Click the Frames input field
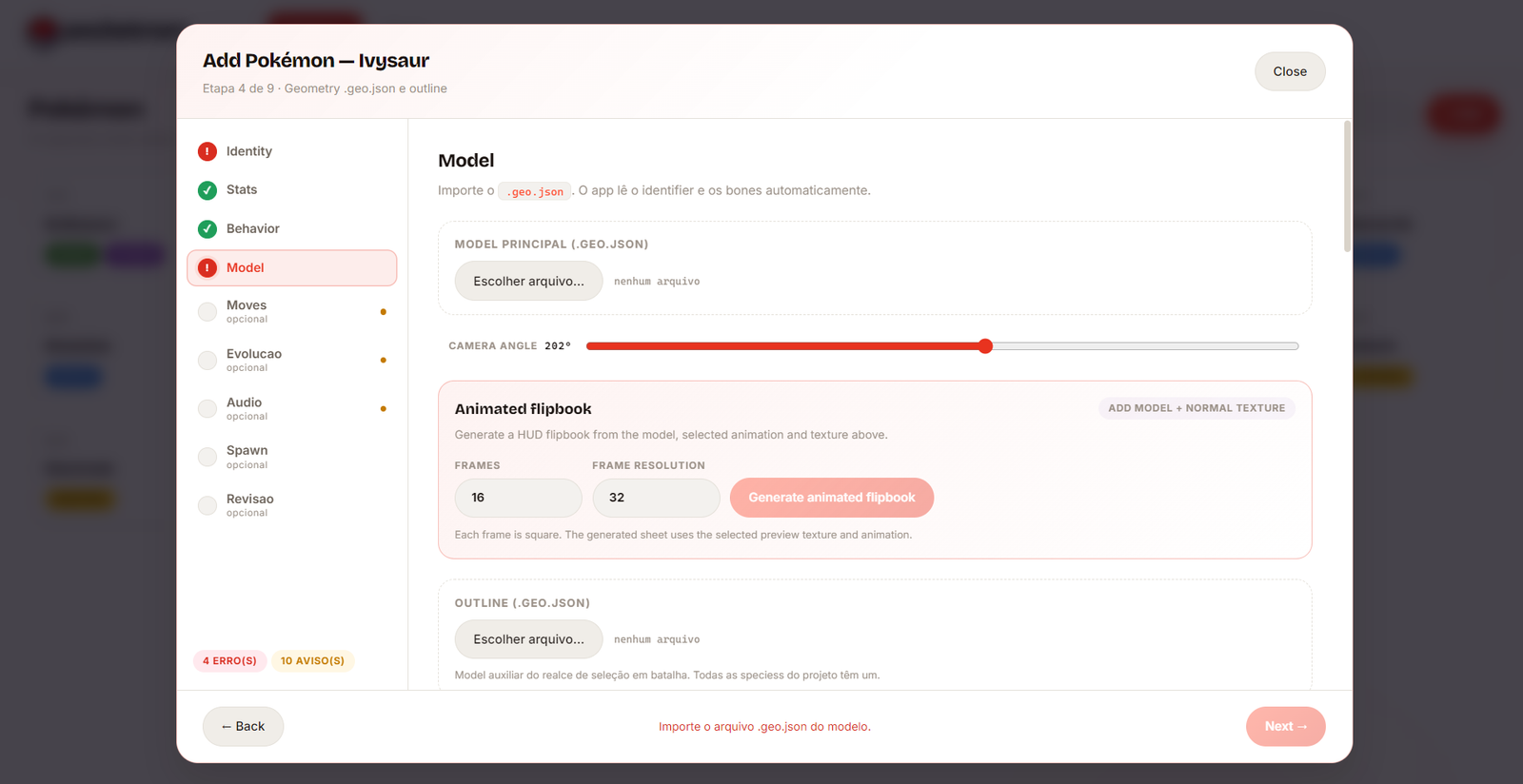This screenshot has width=1523, height=784. pyautogui.click(x=518, y=498)
